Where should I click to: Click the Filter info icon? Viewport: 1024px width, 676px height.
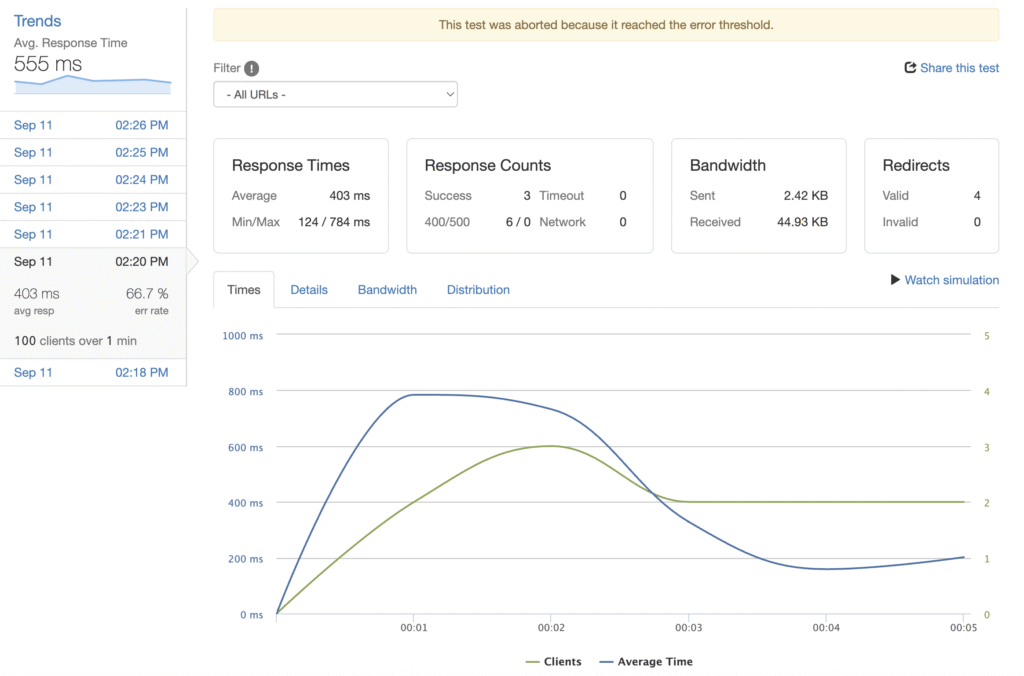252,68
